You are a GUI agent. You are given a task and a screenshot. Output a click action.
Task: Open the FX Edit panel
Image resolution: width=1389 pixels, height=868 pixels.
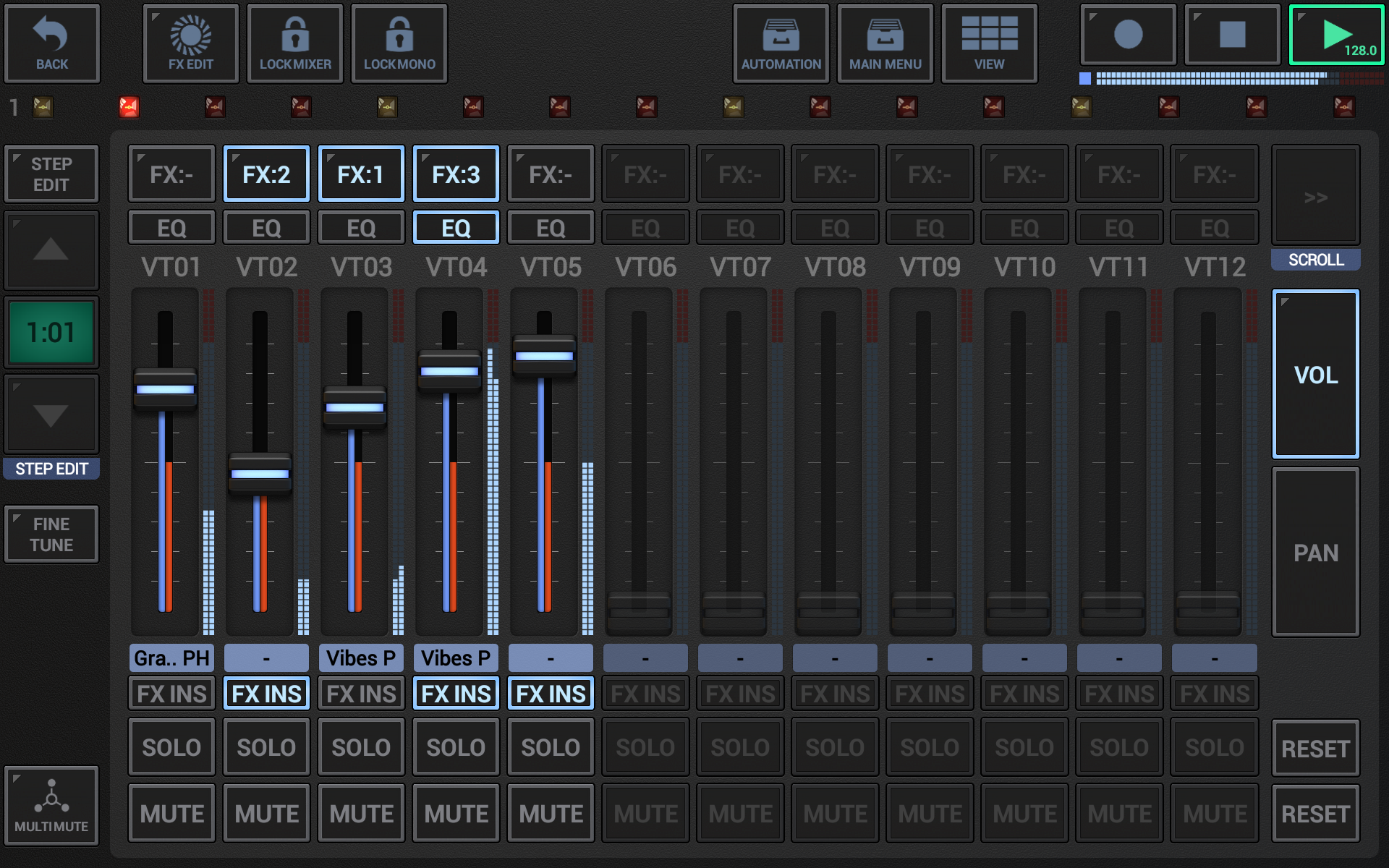[190, 43]
